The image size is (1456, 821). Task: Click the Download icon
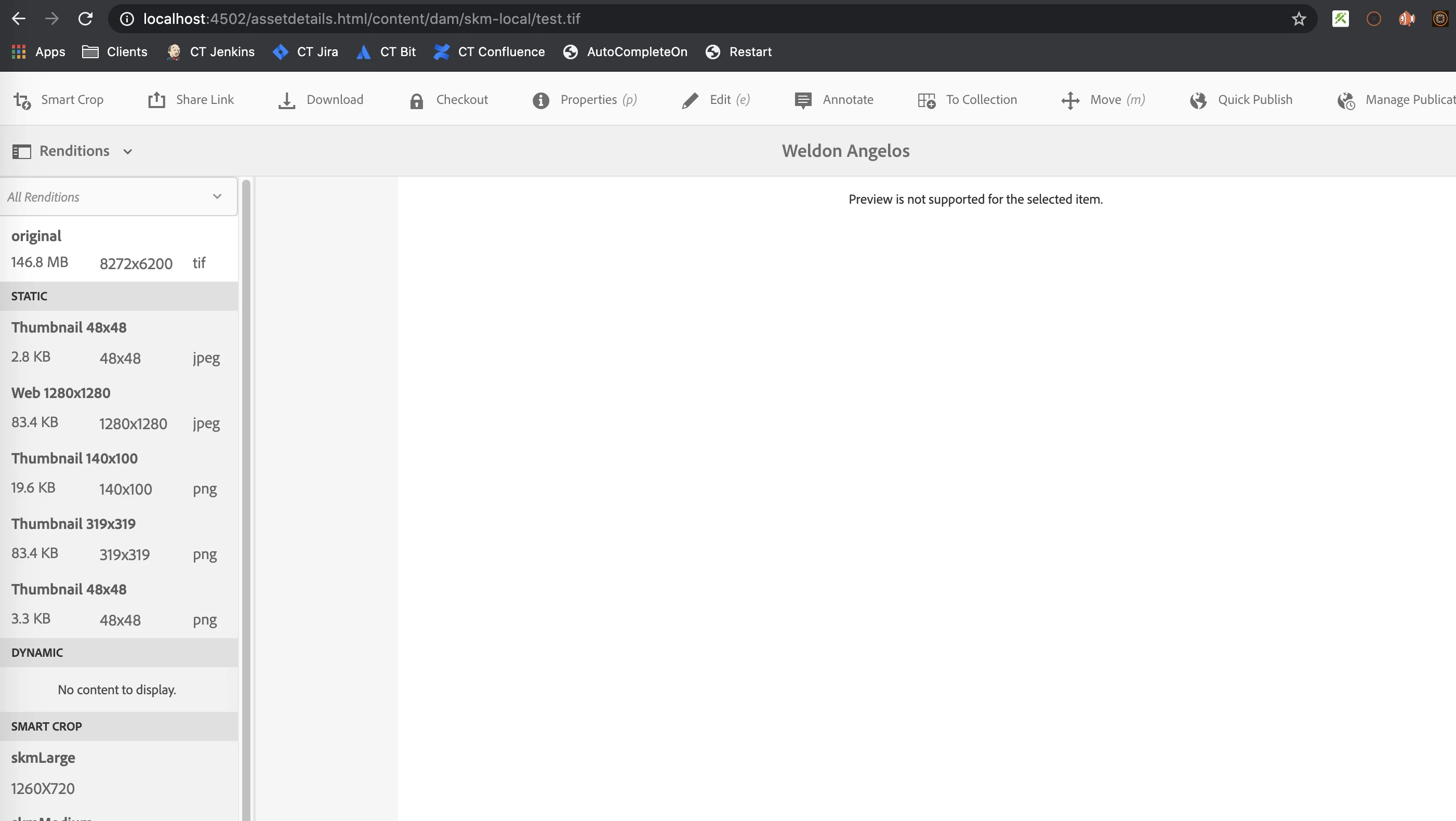point(286,101)
